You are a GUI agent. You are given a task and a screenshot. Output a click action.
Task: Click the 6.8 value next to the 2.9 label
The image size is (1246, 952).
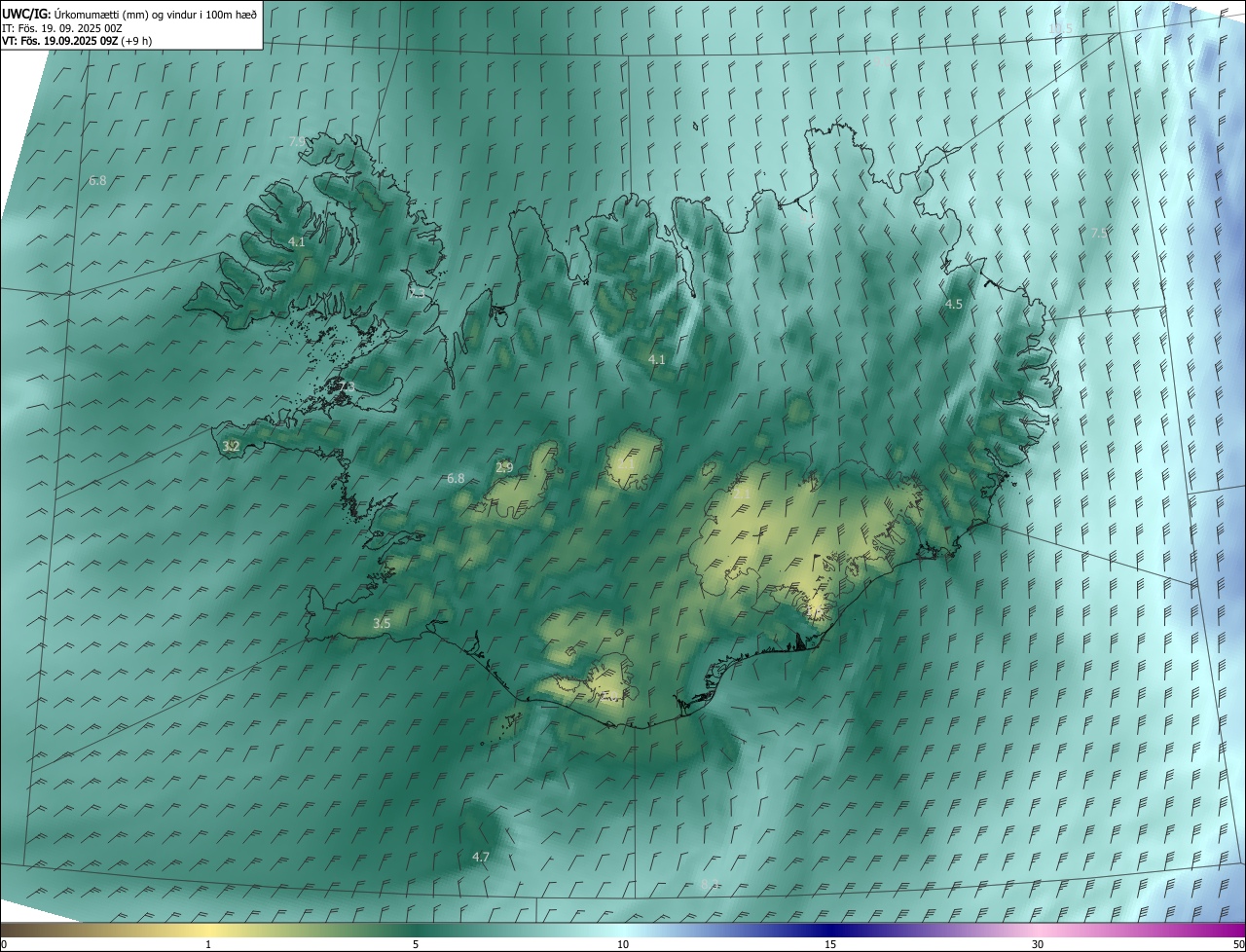pos(456,478)
